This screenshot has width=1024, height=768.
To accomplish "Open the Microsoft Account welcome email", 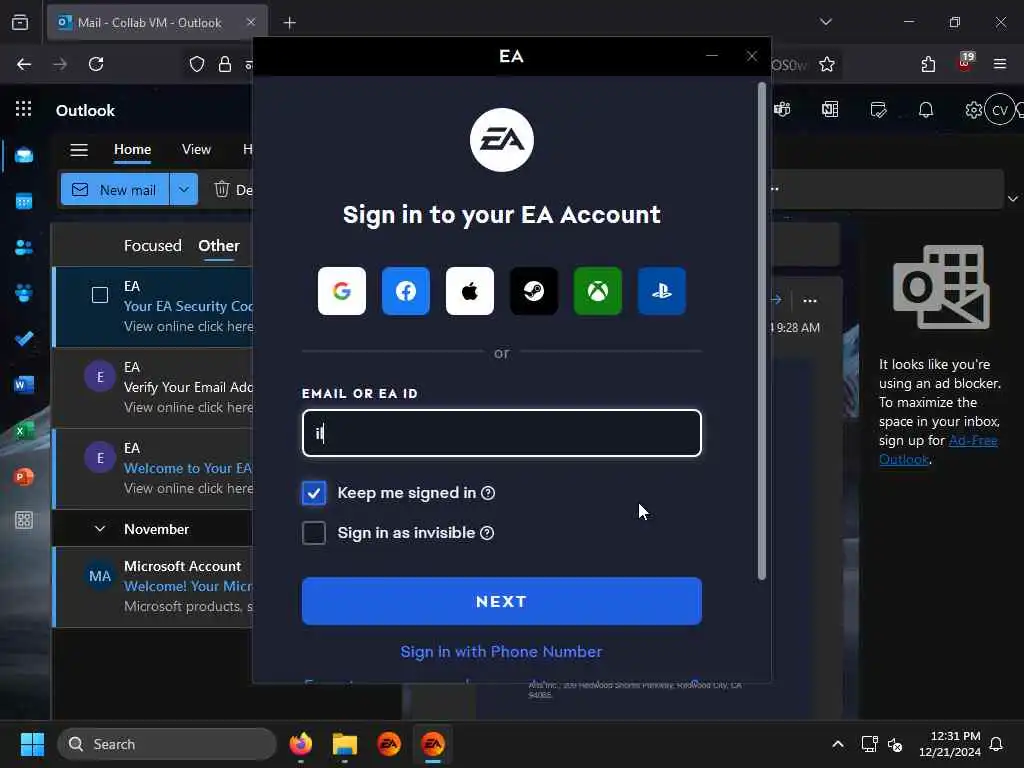I will 153,586.
